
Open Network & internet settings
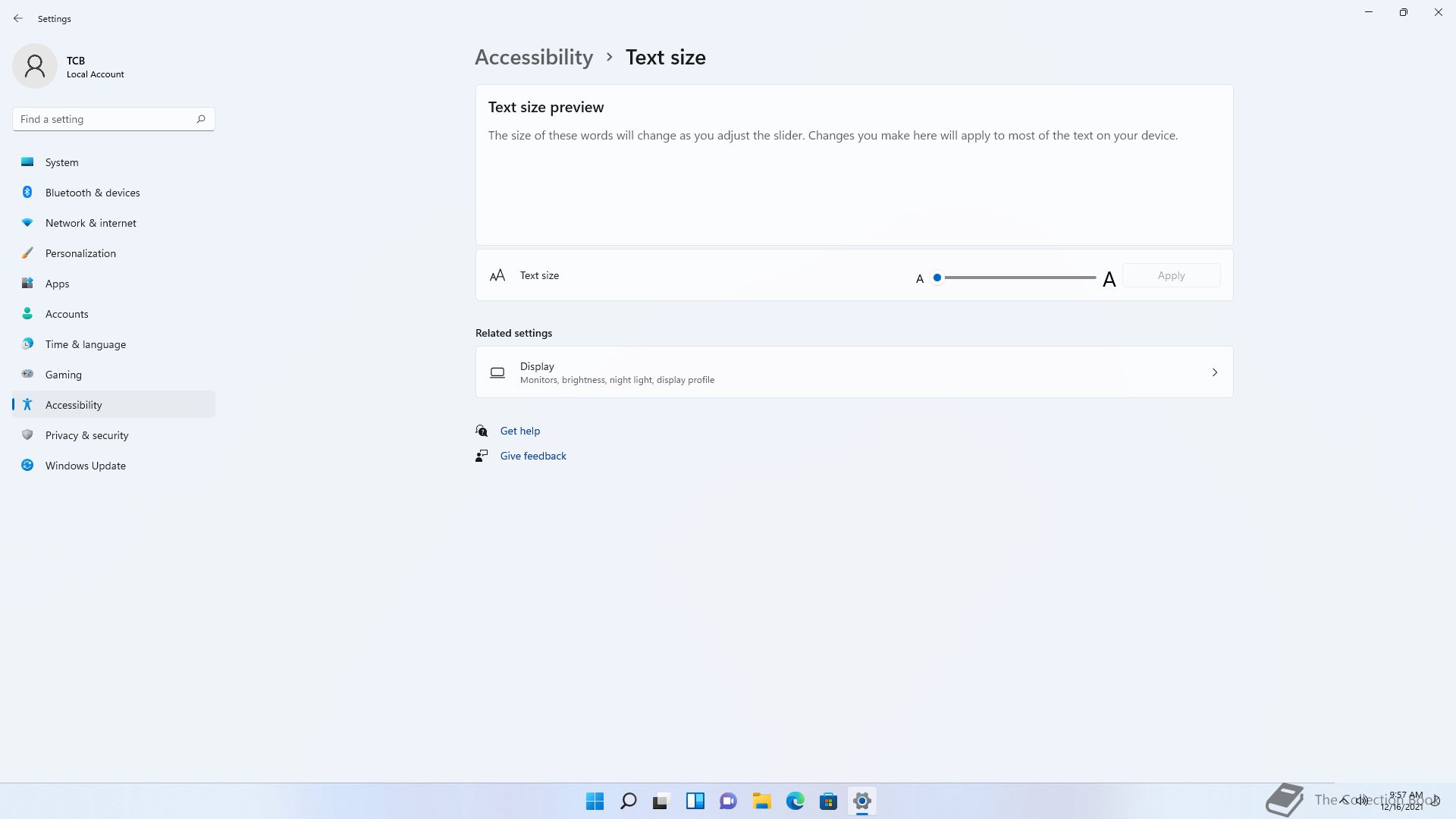click(90, 223)
